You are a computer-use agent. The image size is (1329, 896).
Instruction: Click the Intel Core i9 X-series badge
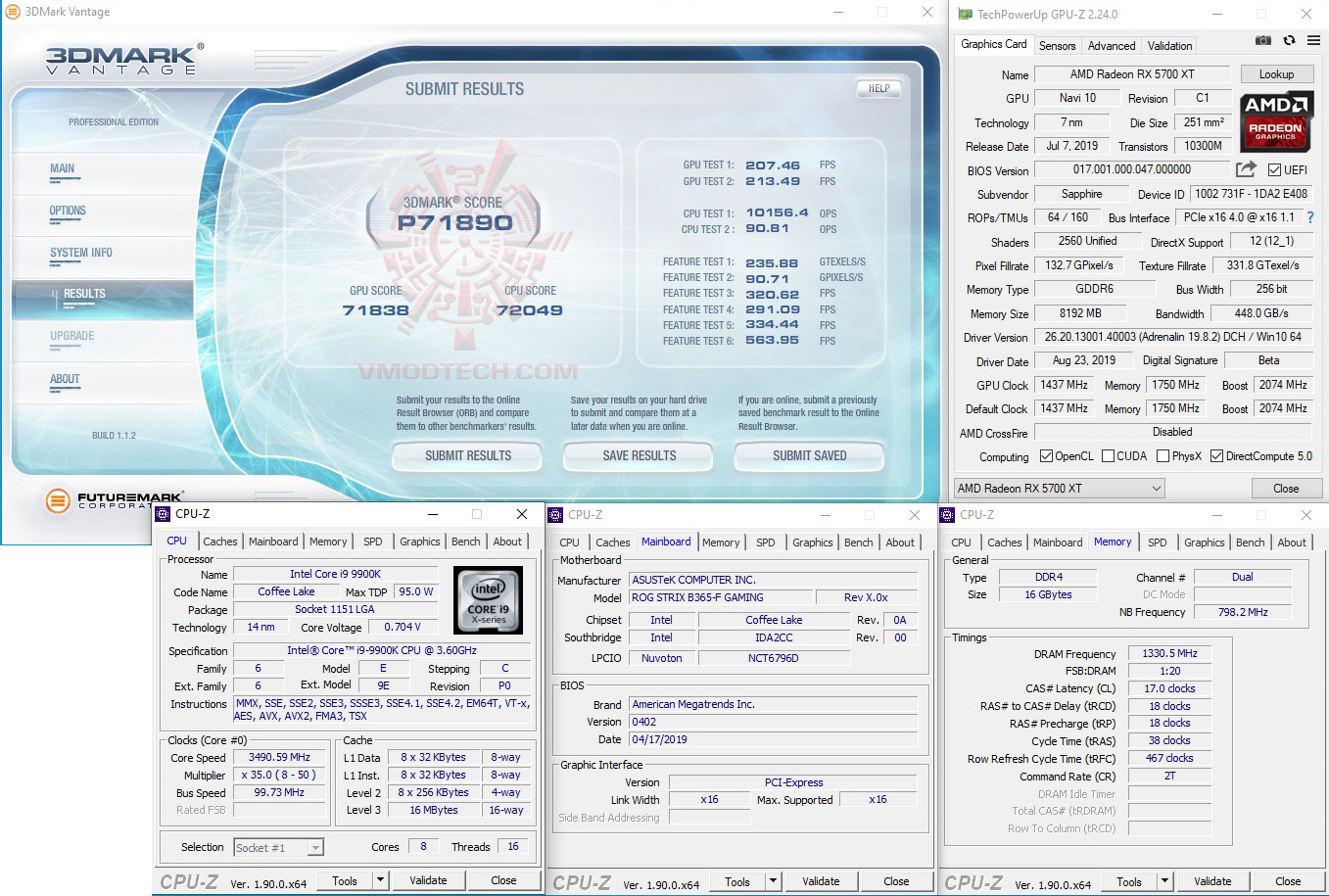pos(488,599)
